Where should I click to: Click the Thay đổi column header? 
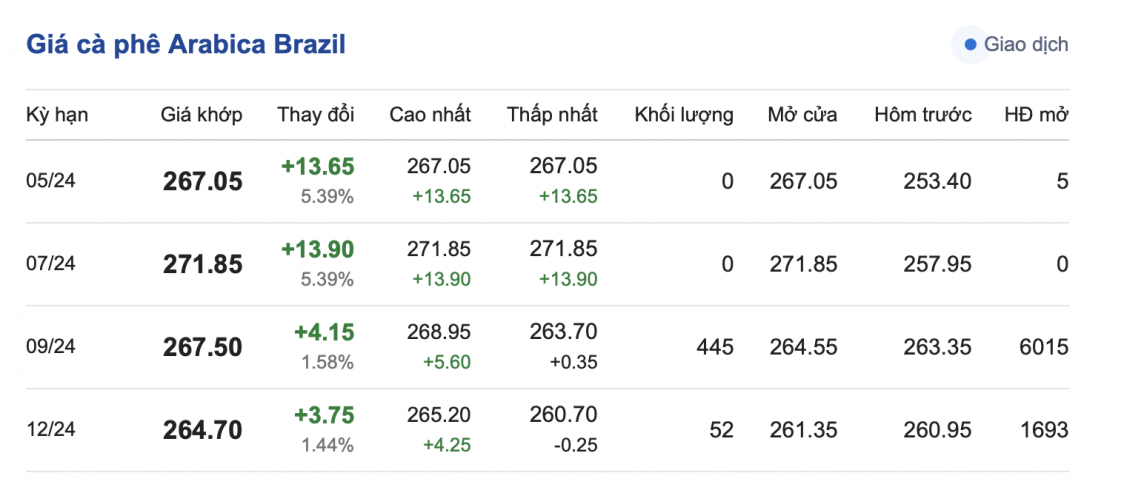pos(315,115)
